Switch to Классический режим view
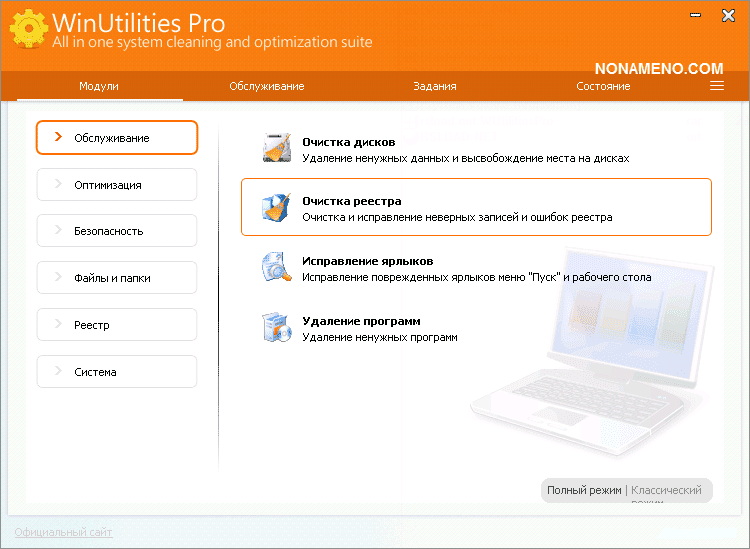 [667, 490]
